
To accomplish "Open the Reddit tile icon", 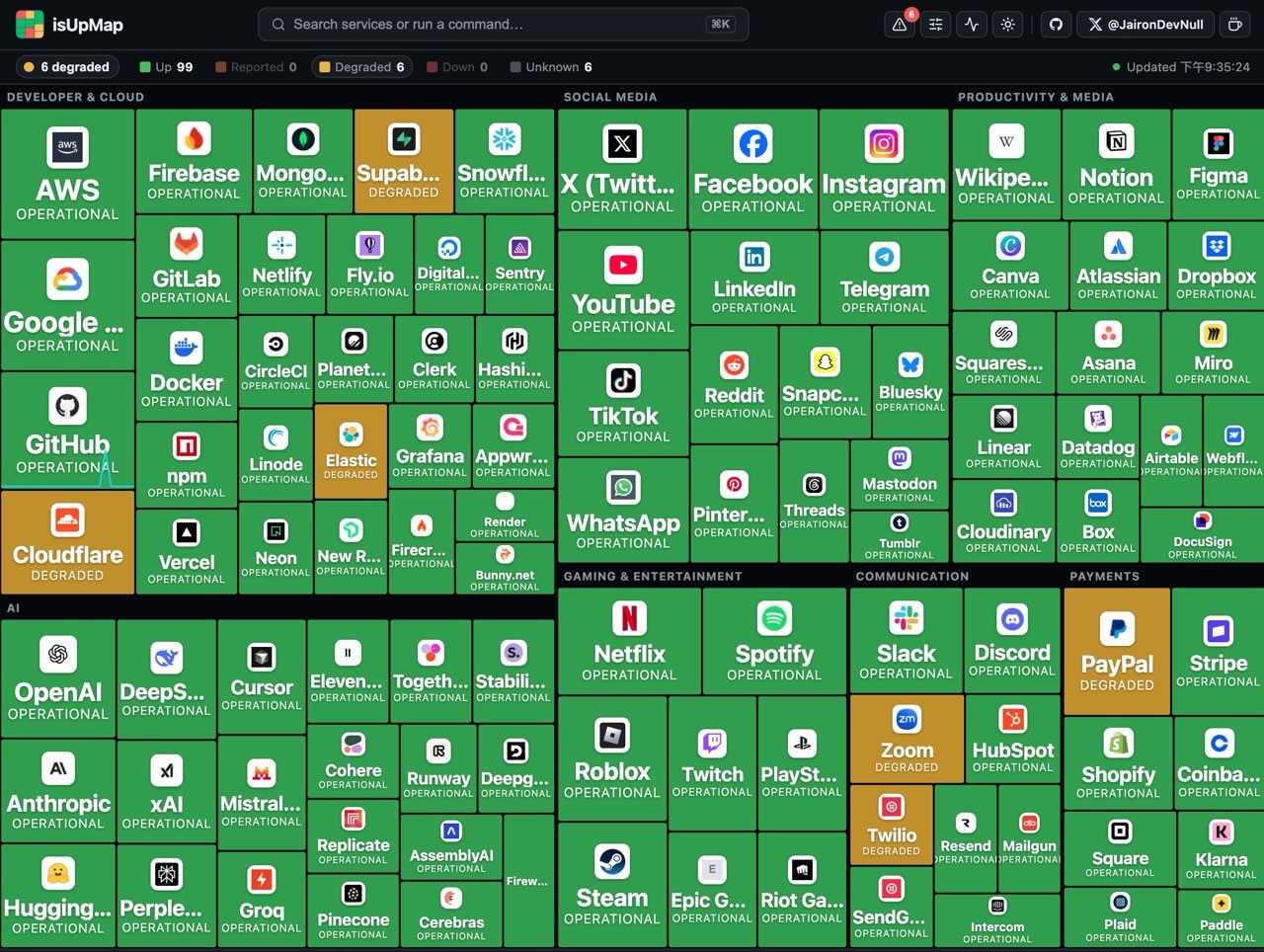I will tap(734, 365).
